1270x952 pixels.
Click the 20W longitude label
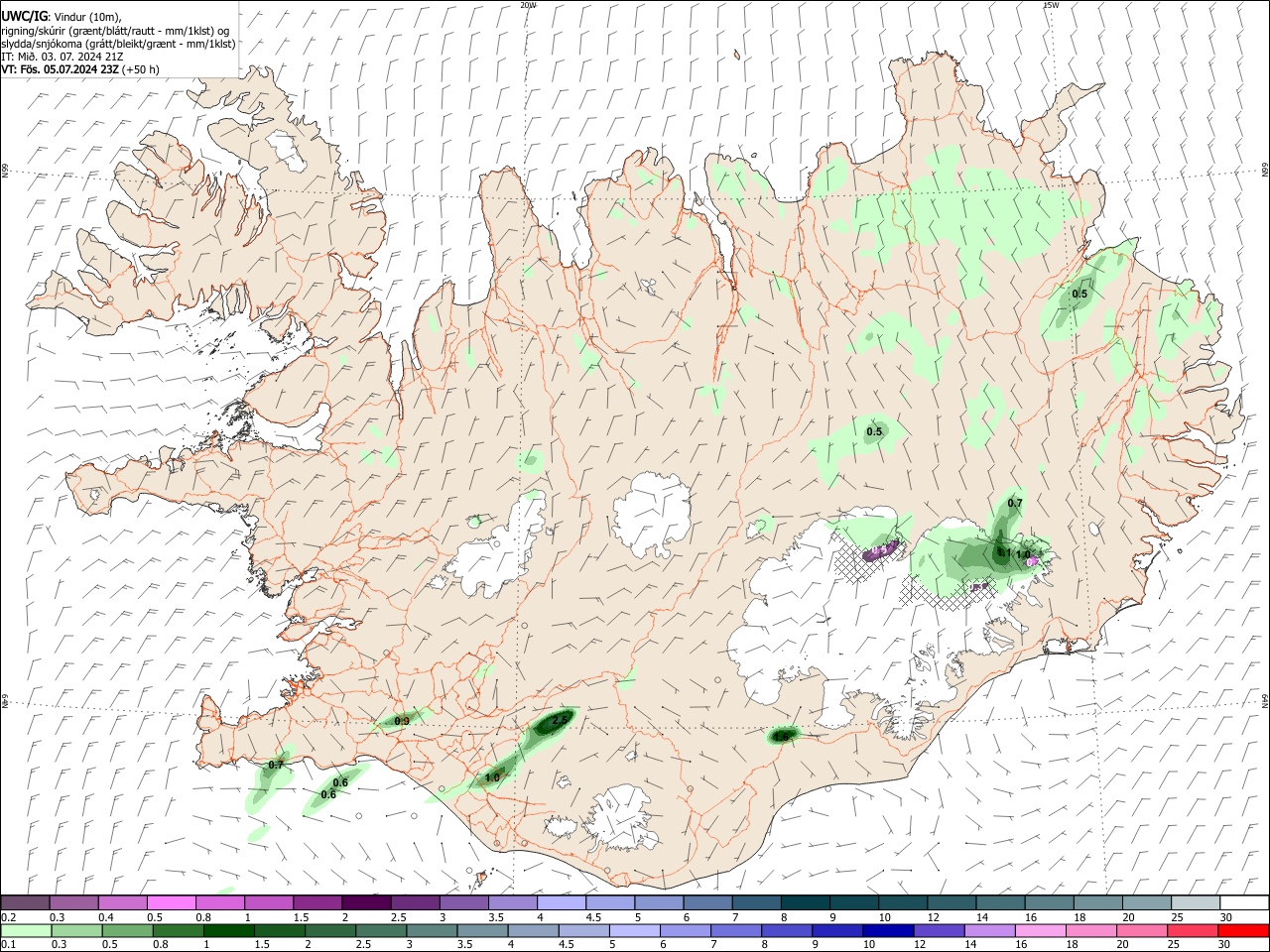tap(529, 5)
